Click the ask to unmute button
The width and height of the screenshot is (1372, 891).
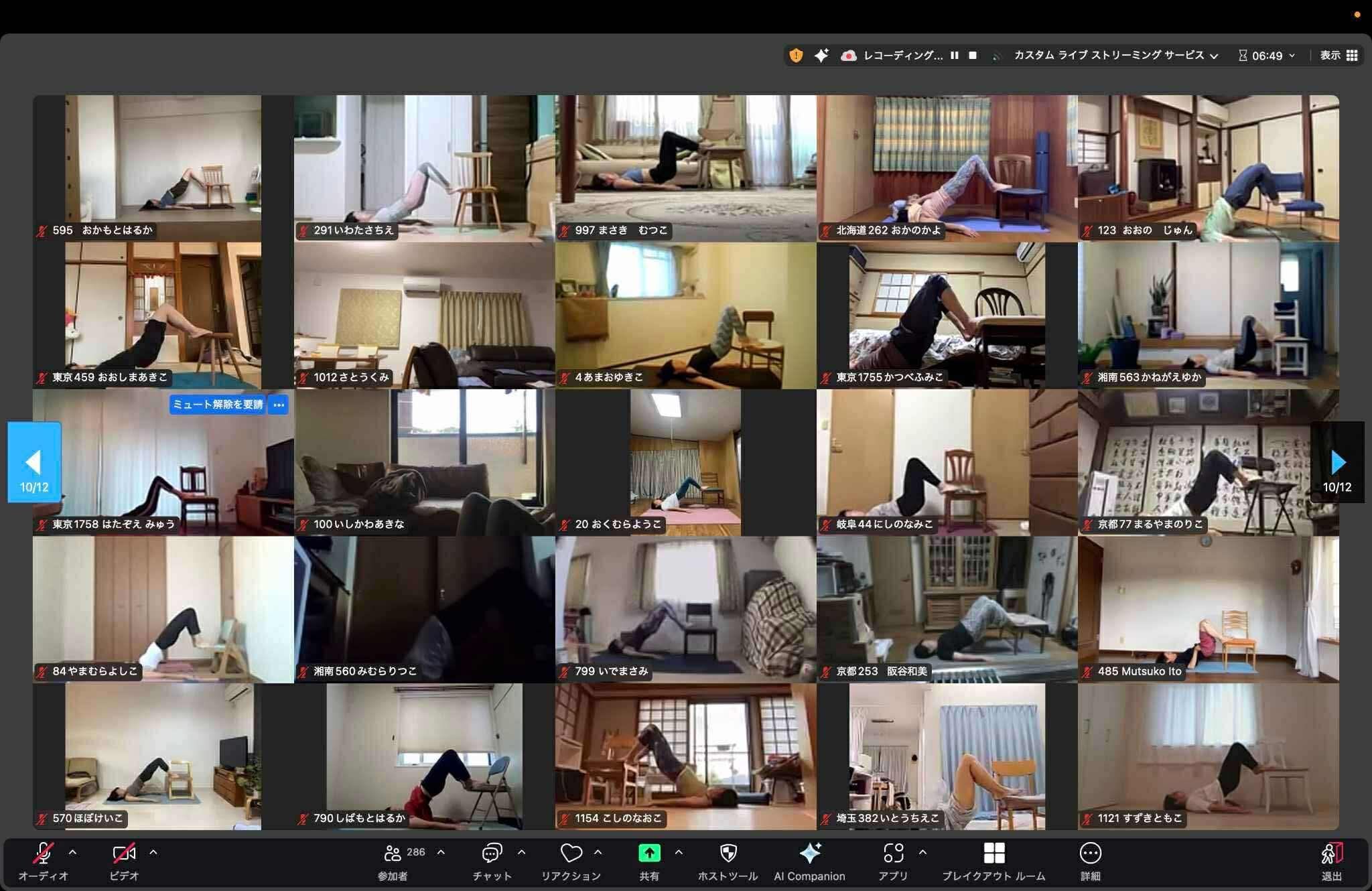tap(218, 405)
